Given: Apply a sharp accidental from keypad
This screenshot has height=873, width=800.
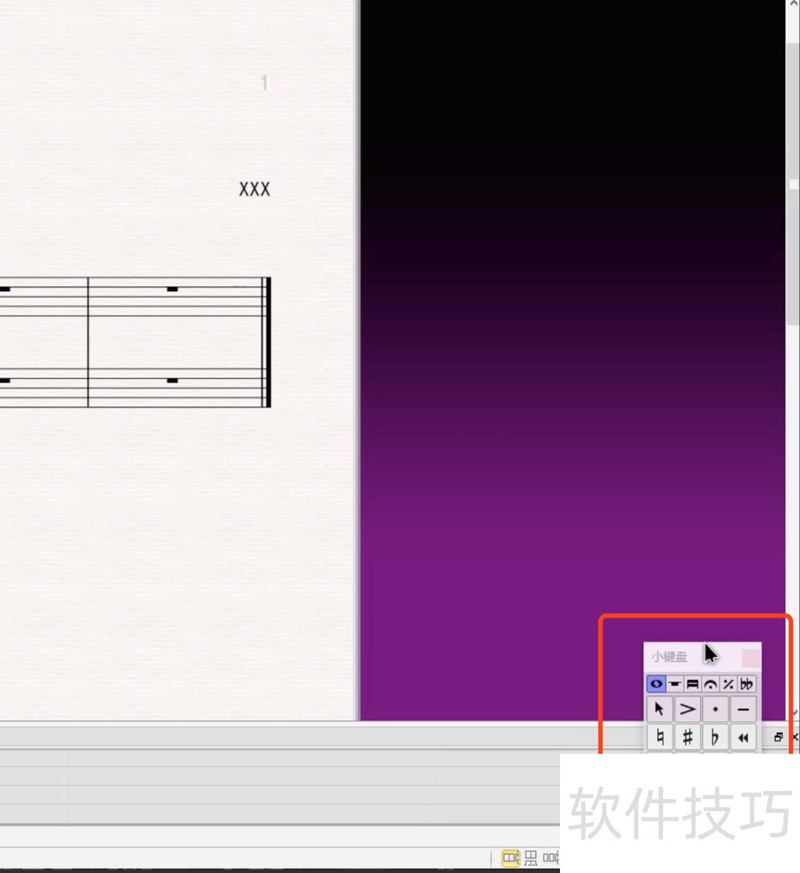Looking at the screenshot, I should [688, 738].
